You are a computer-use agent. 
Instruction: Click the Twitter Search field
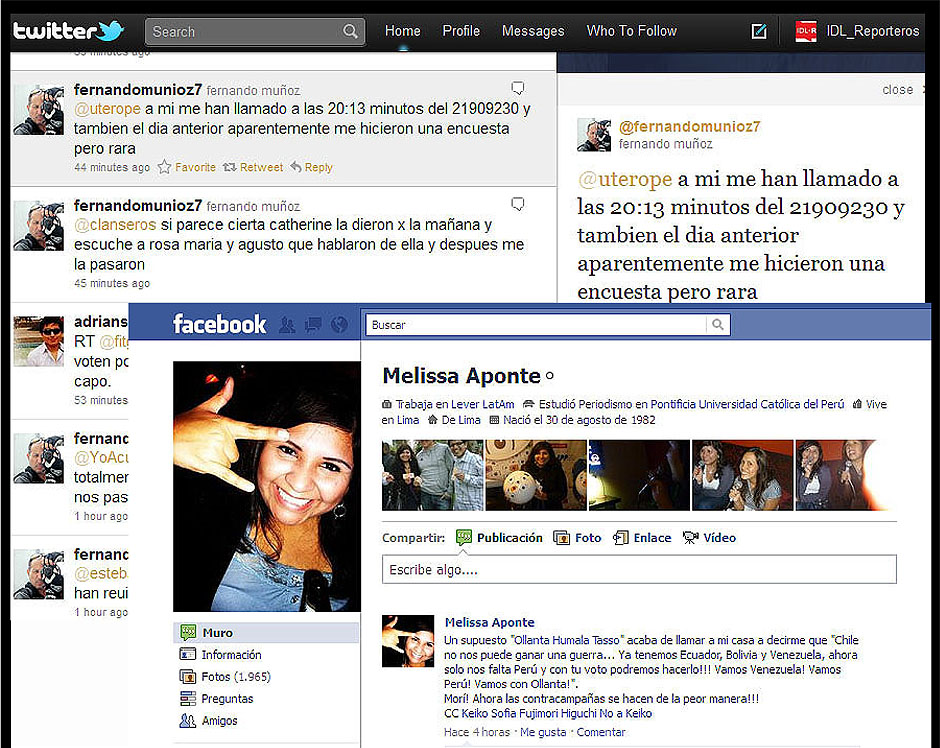coord(255,31)
